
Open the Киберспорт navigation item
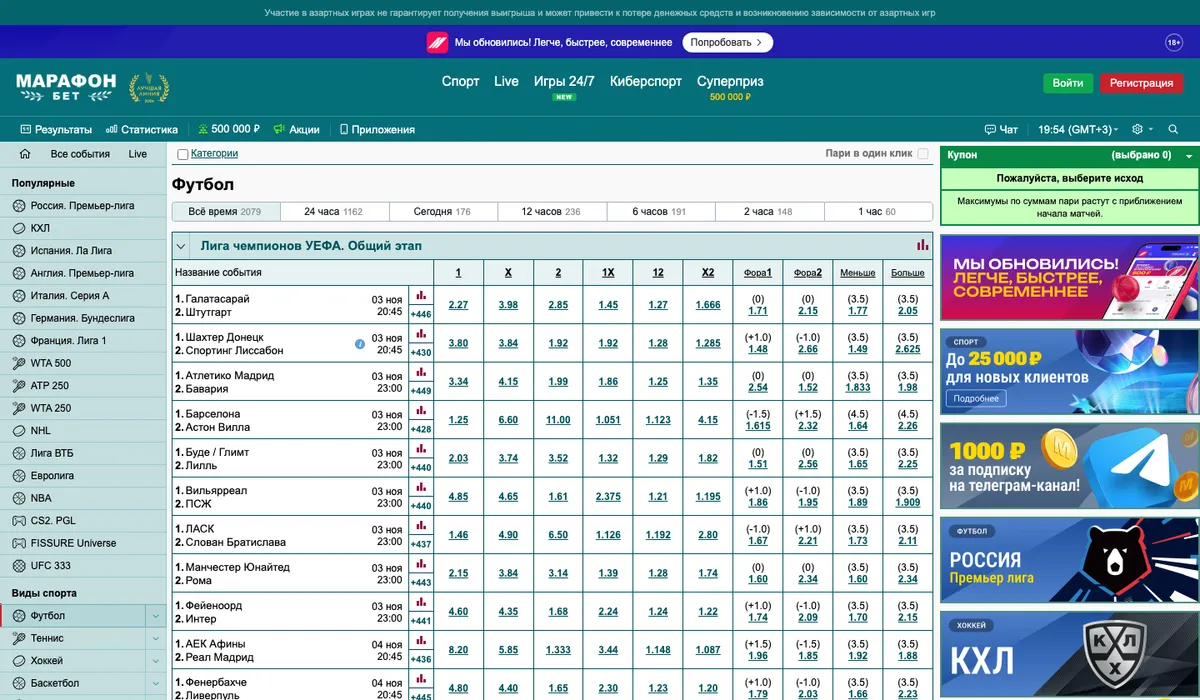tap(645, 81)
